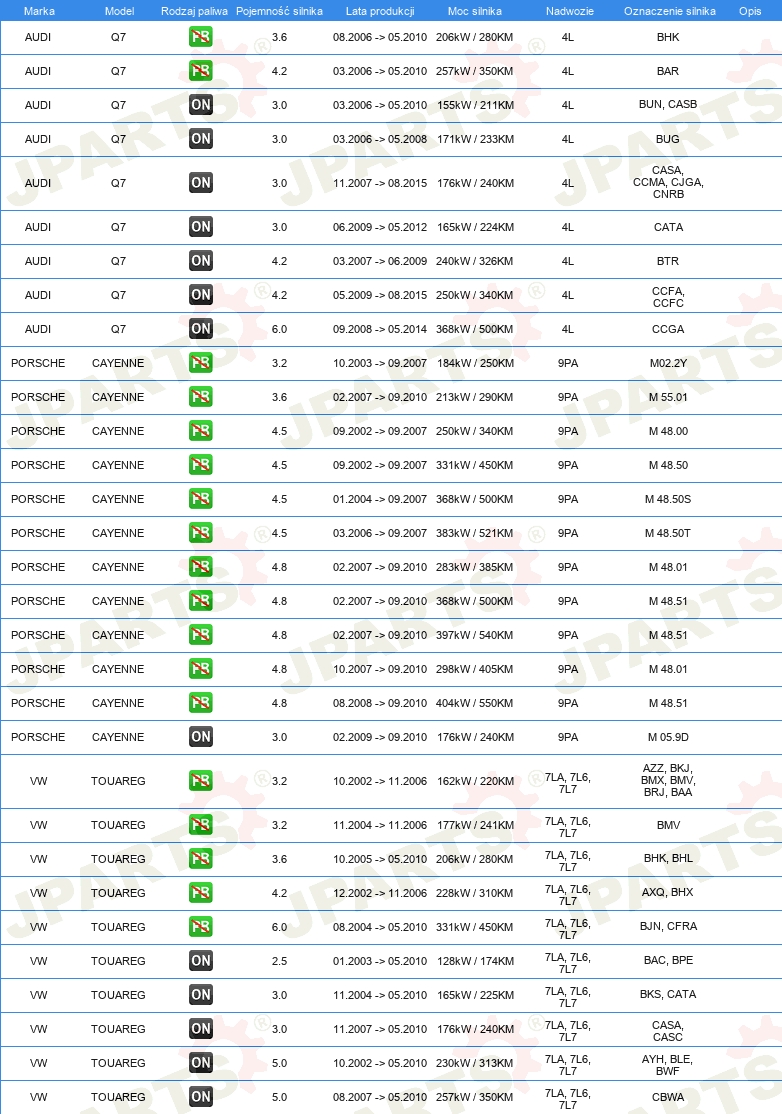Click the Rodzaj paliwa column header

tap(195, 11)
